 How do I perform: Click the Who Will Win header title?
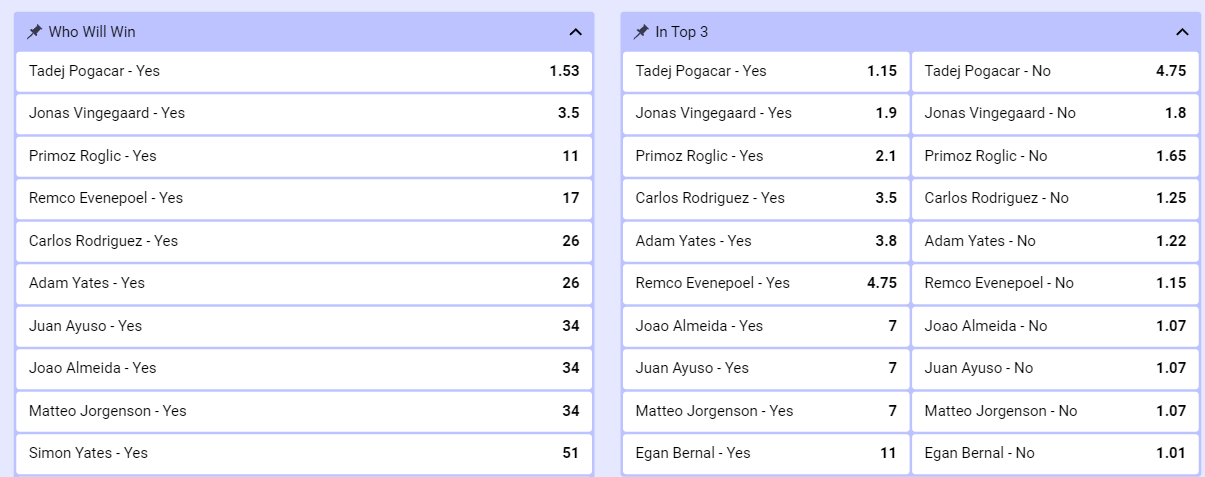point(92,32)
